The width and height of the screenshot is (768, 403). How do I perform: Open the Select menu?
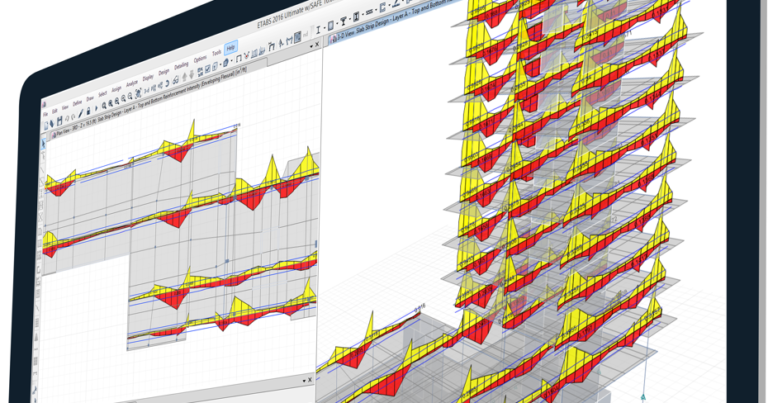tap(102, 94)
